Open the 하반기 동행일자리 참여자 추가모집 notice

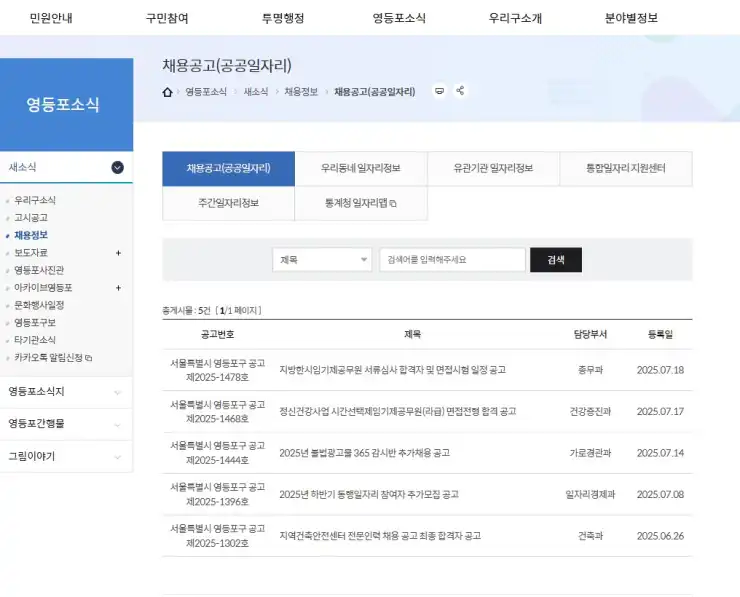click(369, 494)
